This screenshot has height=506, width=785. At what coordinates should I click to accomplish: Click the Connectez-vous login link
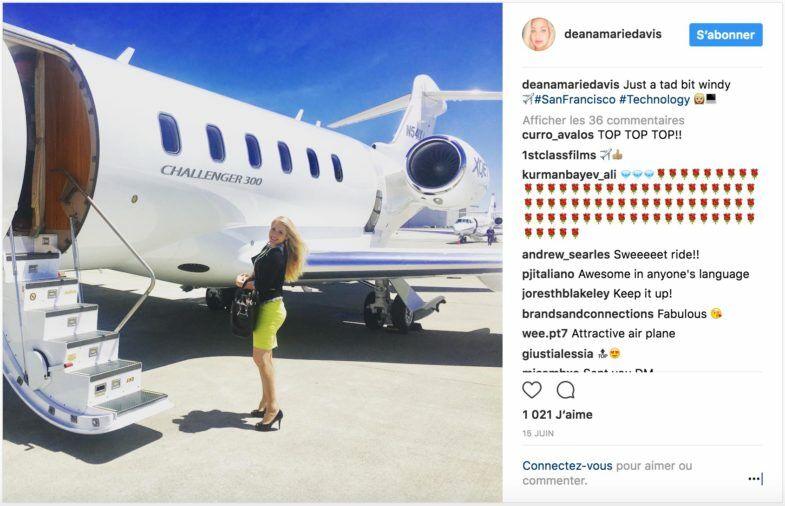point(567,465)
